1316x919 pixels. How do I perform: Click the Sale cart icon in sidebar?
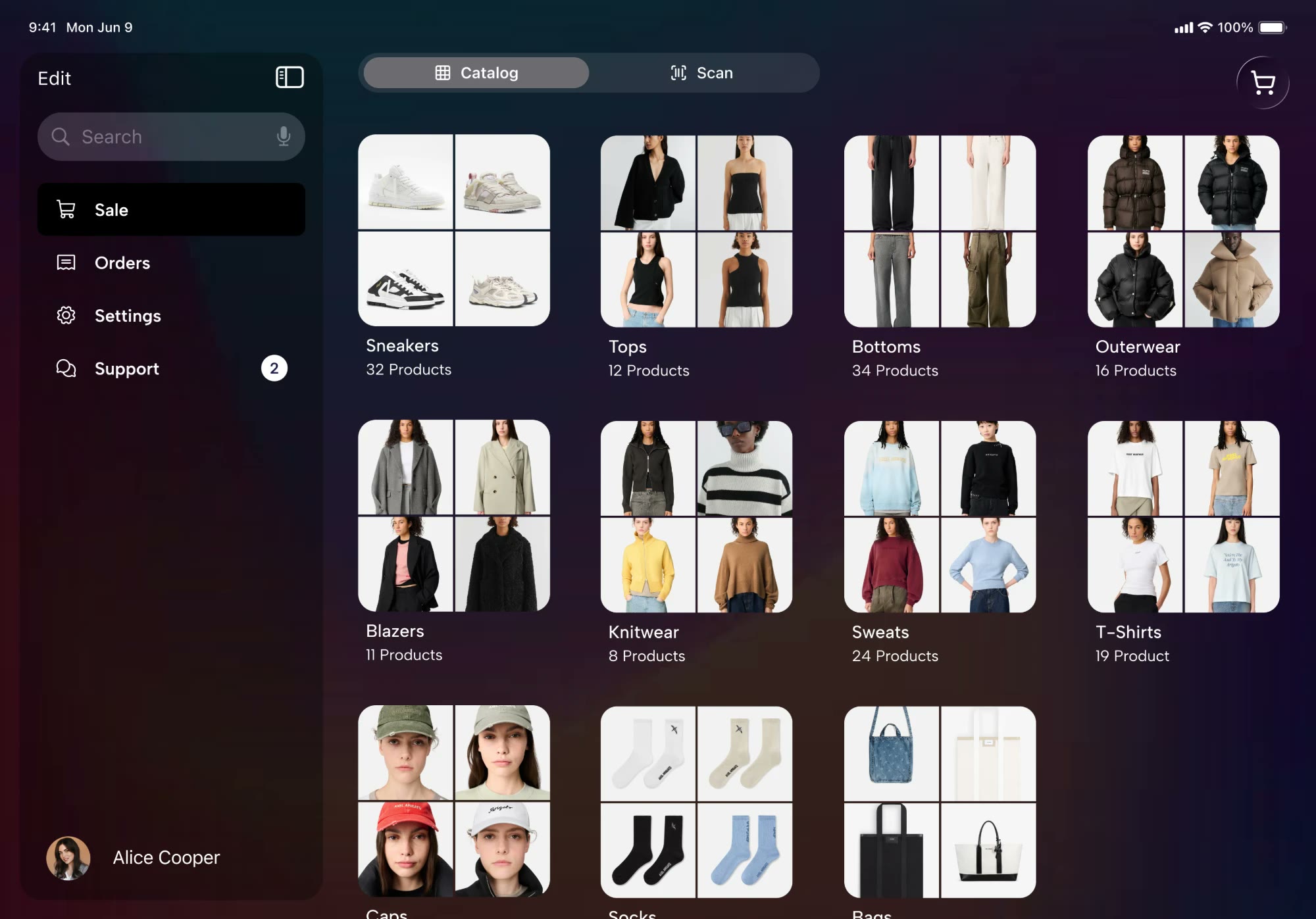pyautogui.click(x=66, y=209)
